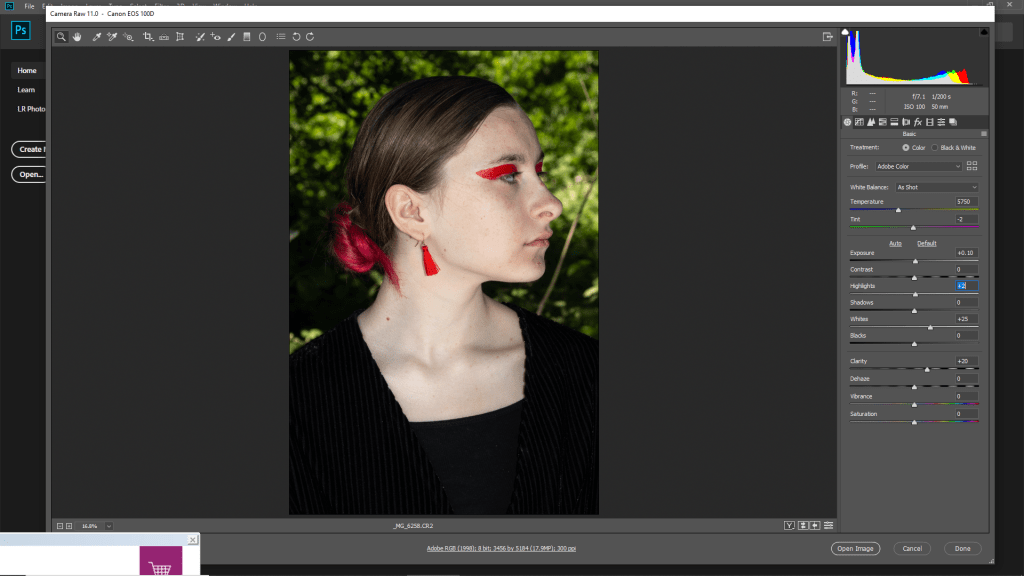Select the Crop tool
1024x576 pixels.
[148, 37]
